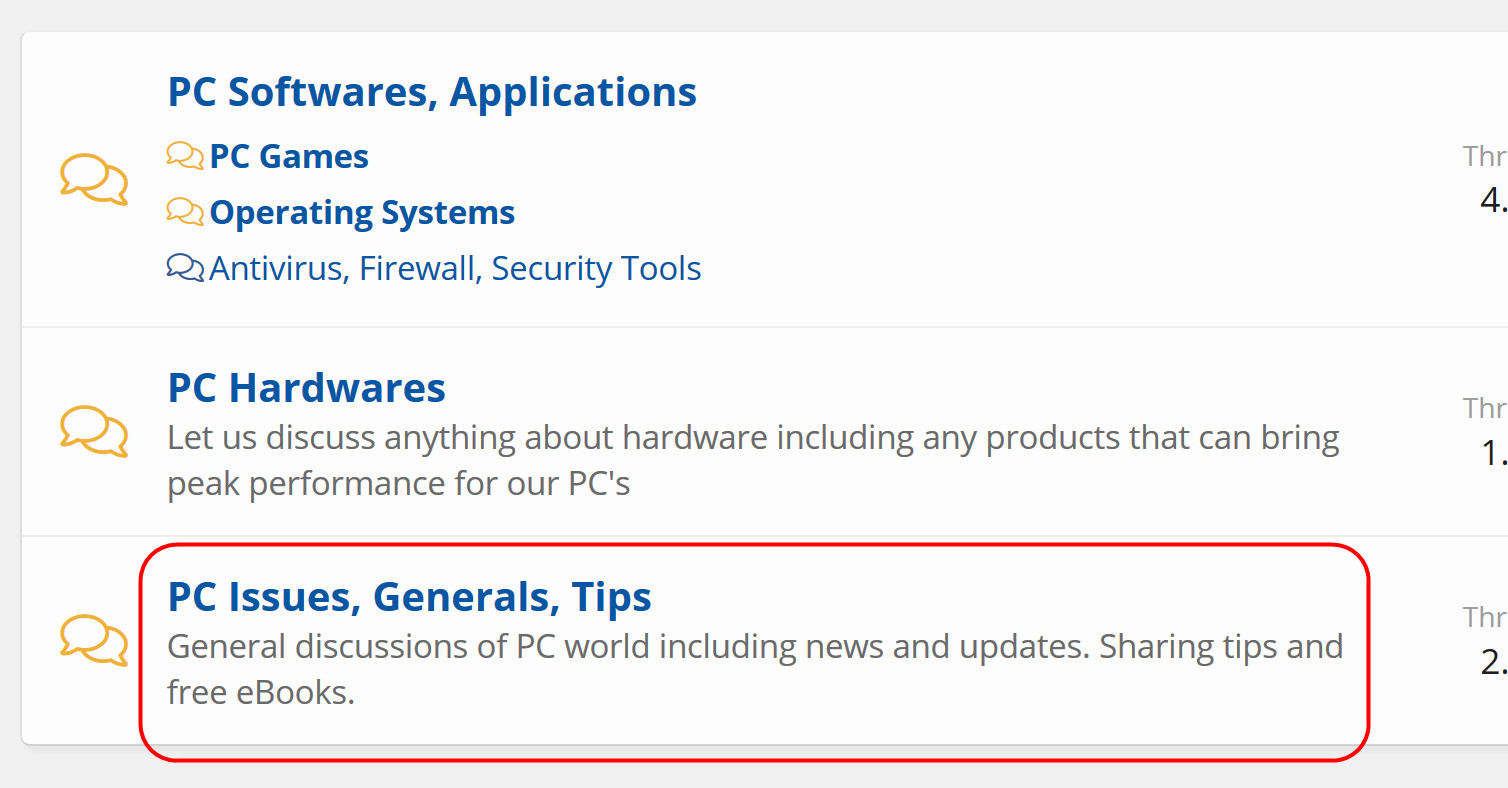
Task: Click the Threads label in PC Hardwares row
Action: [1485, 408]
